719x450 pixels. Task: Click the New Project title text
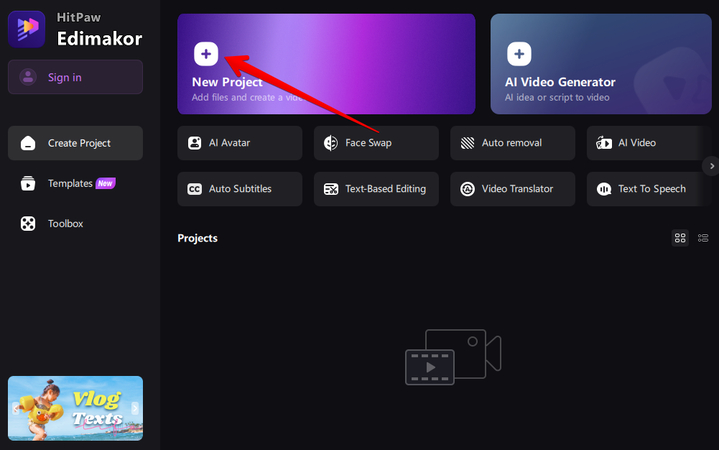click(x=227, y=82)
